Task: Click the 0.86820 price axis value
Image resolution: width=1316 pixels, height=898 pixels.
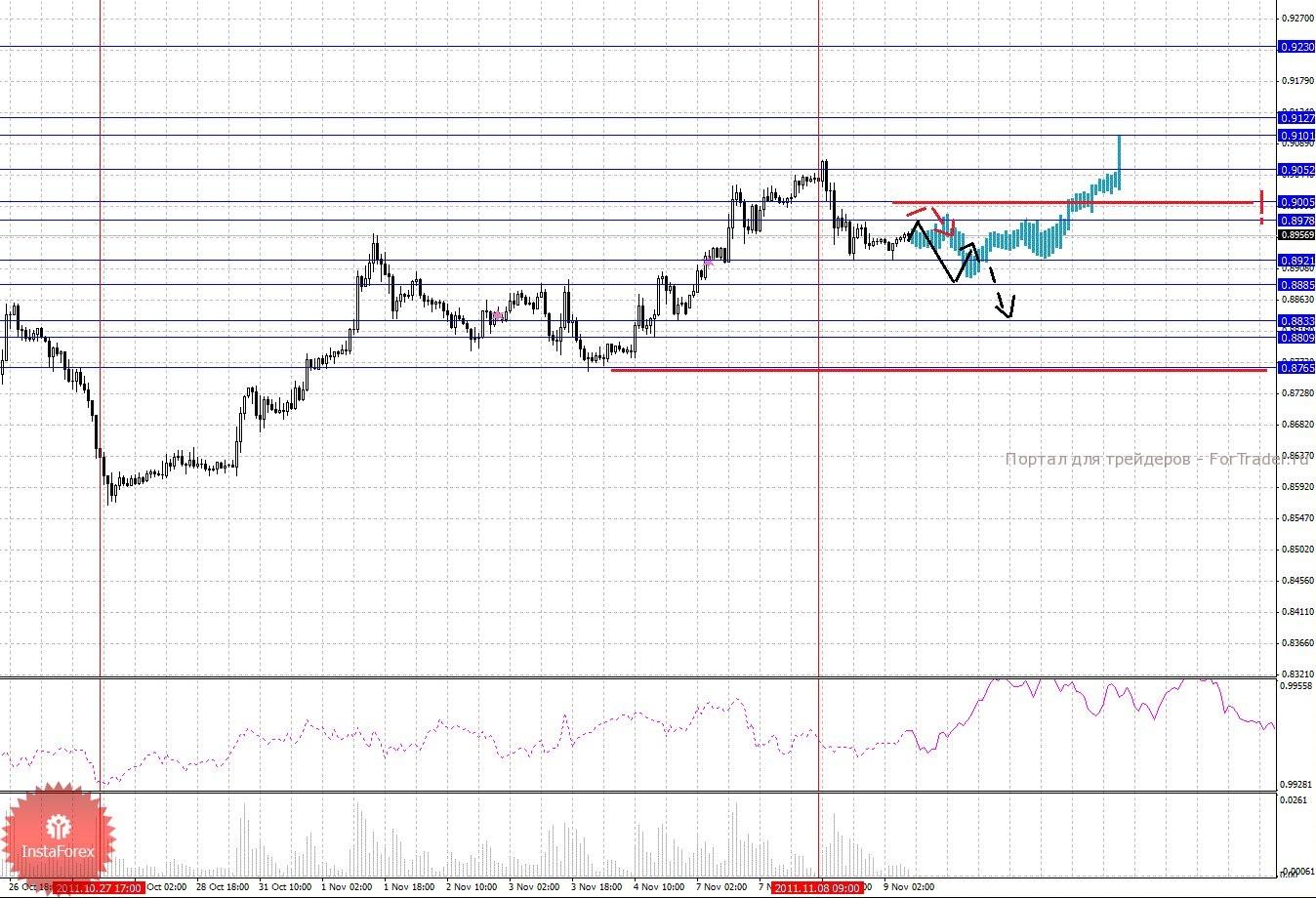Action: 1296,425
